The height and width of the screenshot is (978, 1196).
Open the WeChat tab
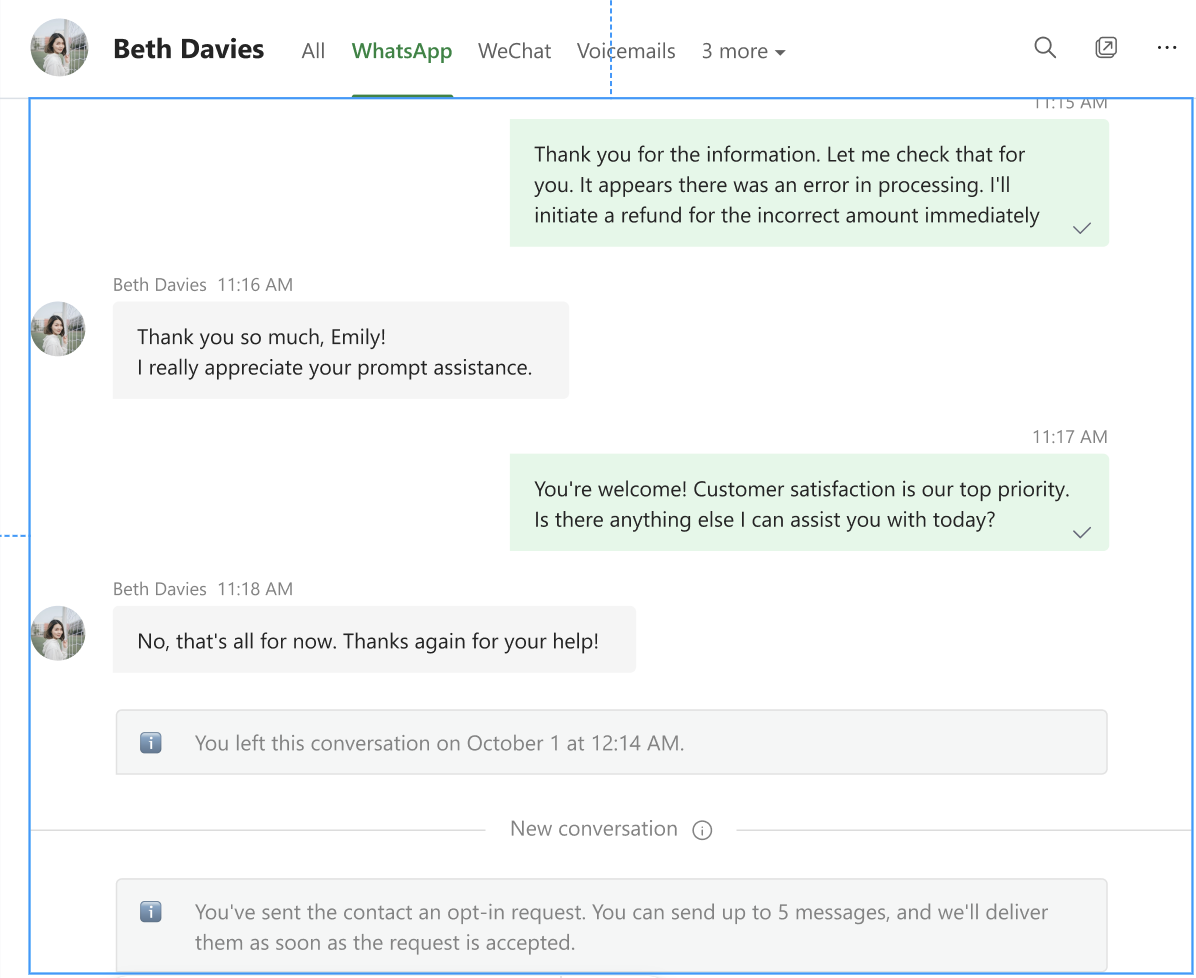coord(514,51)
